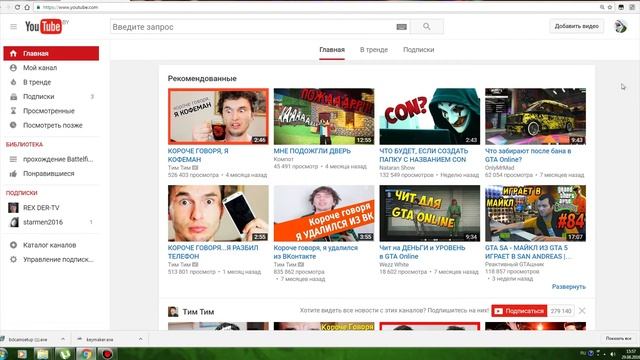
Task: Click the plus circle icon for Каталог каналов
Action: point(13,245)
